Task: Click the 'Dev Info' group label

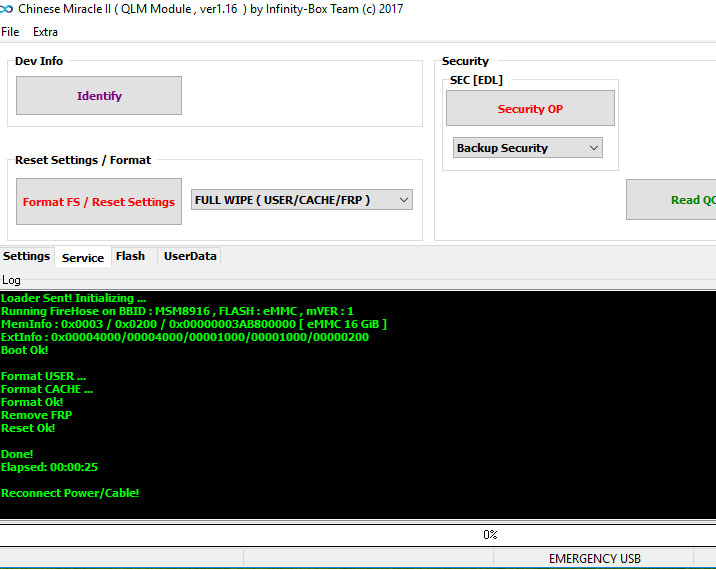Action: pos(39,61)
